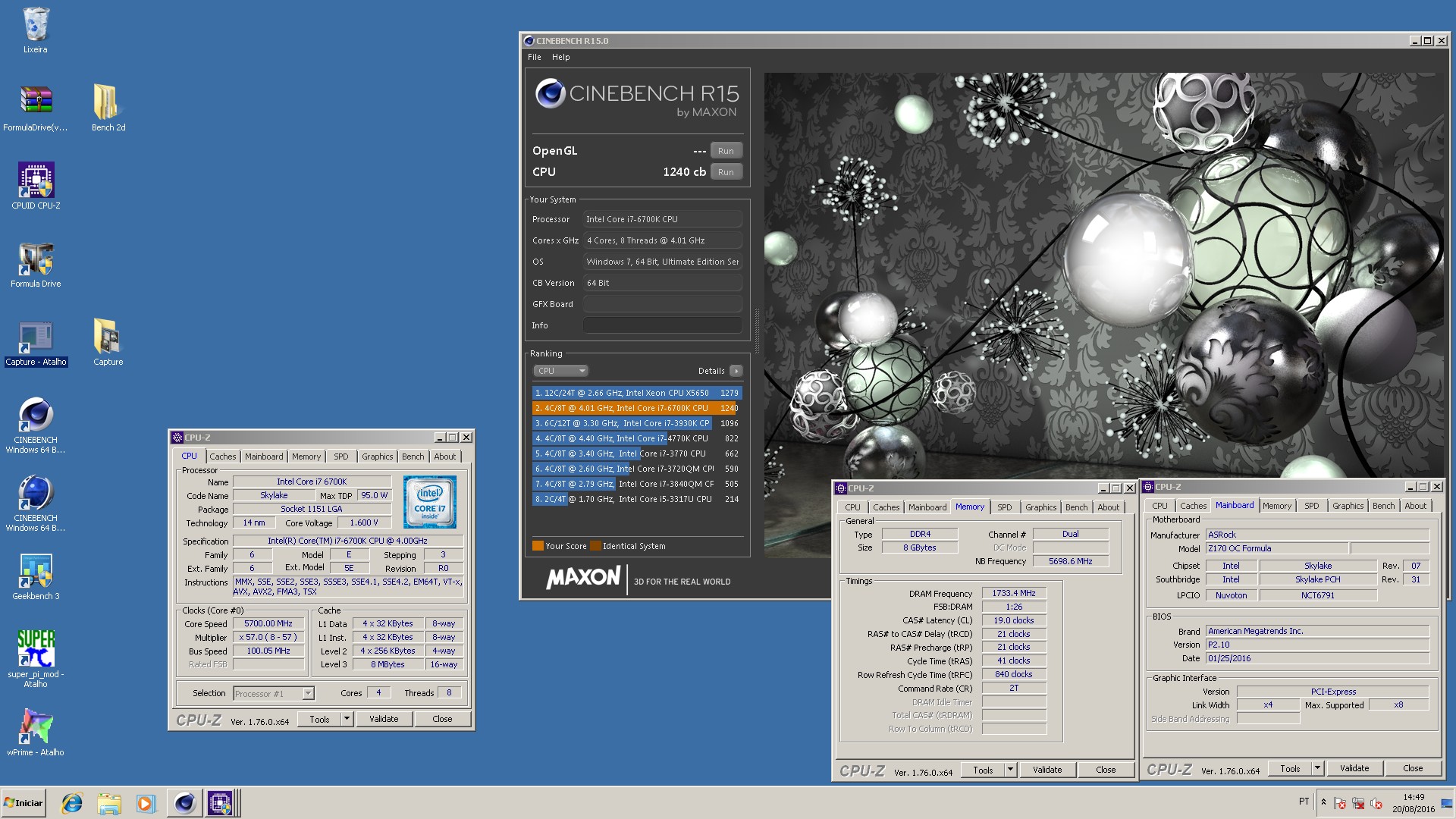This screenshot has width=1456, height=819.
Task: Switch to CPU-Z via taskbar icon
Action: point(221,803)
